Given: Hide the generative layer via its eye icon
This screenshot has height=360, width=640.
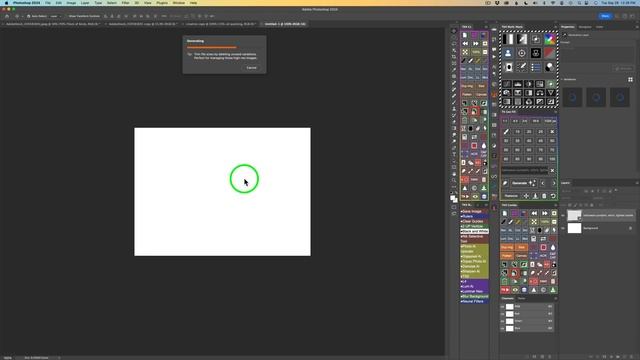Looking at the screenshot, I should tap(563, 215).
